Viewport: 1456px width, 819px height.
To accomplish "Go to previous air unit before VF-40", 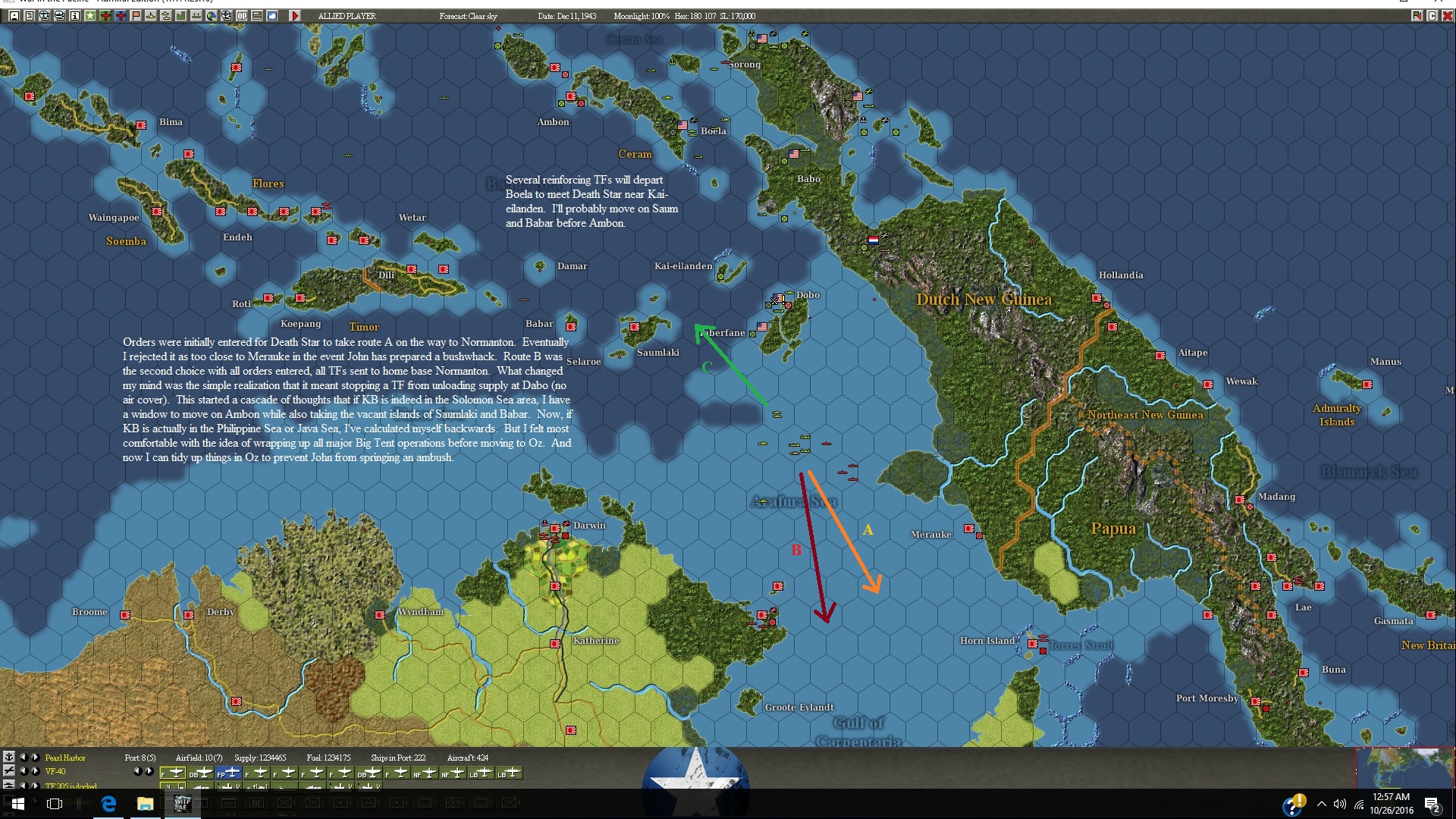I will 23,770.
